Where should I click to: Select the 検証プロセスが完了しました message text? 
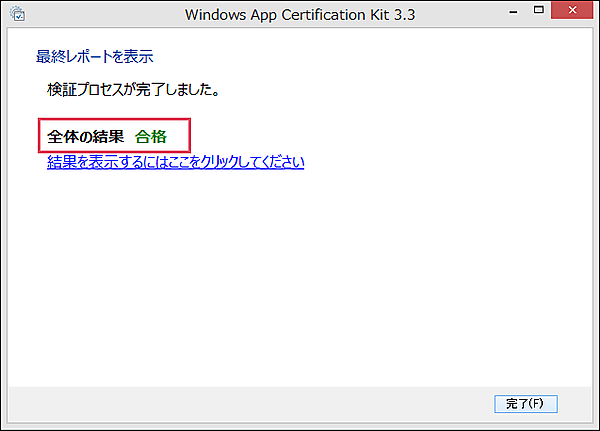(x=133, y=90)
